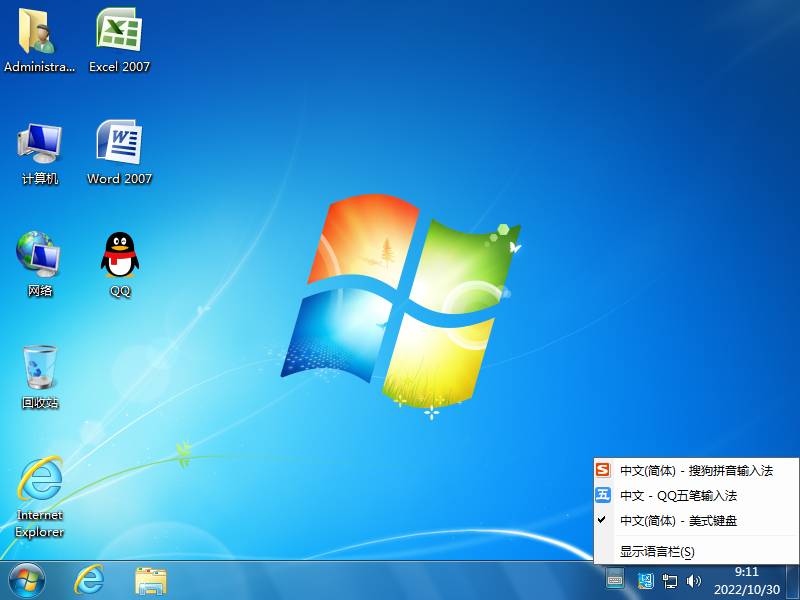The height and width of the screenshot is (600, 800).
Task: Click the Show Desktop strip at taskbar end
Action: (x=792, y=580)
